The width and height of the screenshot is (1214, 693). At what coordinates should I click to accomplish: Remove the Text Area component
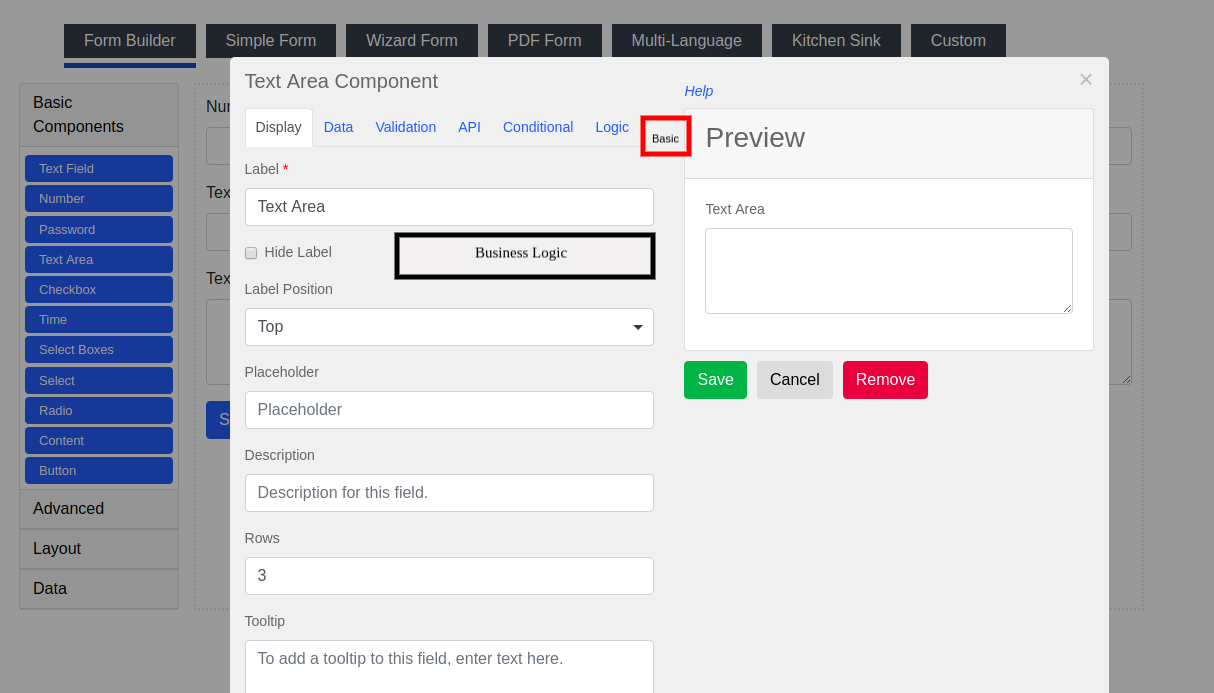(885, 380)
